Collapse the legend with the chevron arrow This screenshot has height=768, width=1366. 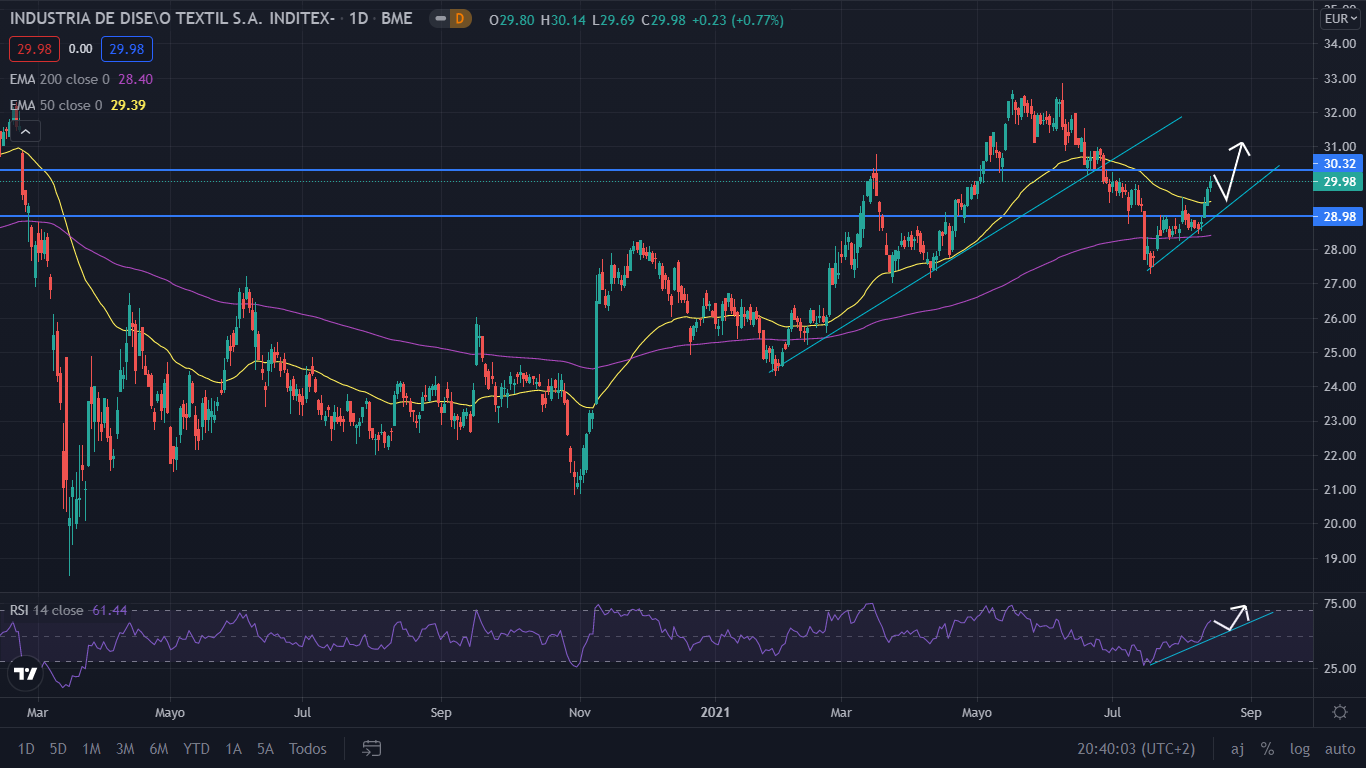(24, 131)
